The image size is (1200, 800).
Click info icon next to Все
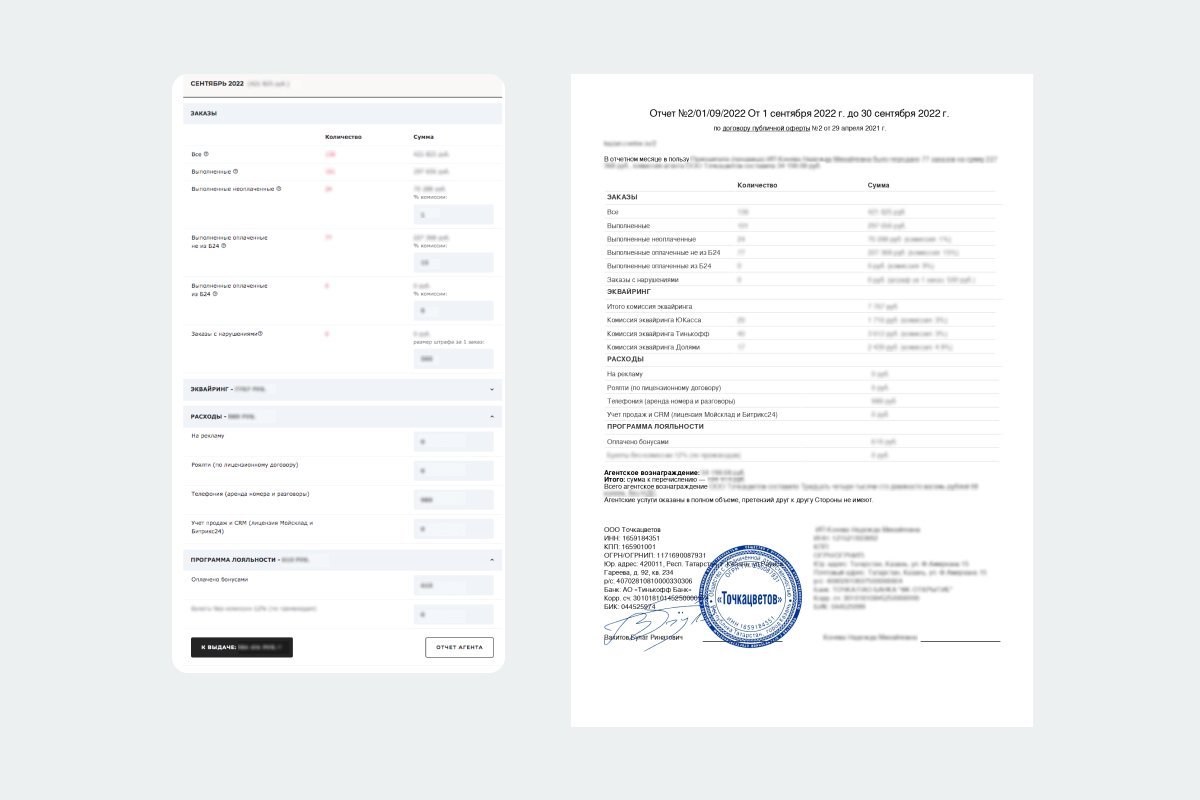pyautogui.click(x=206, y=154)
